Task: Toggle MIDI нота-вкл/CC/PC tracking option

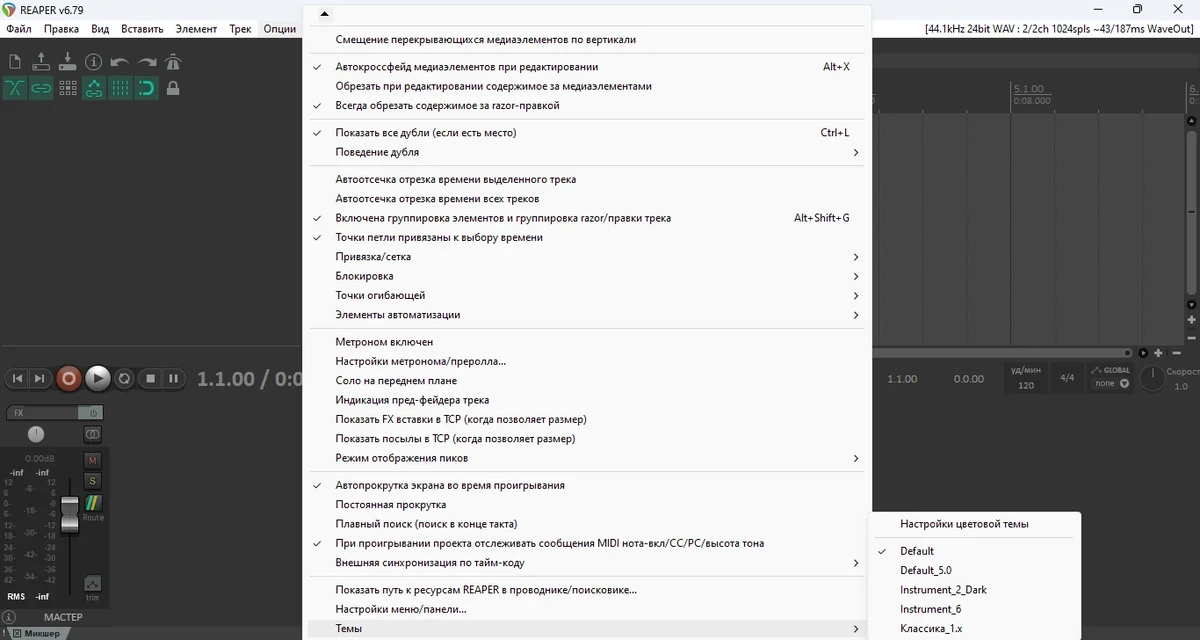Action: click(586, 543)
